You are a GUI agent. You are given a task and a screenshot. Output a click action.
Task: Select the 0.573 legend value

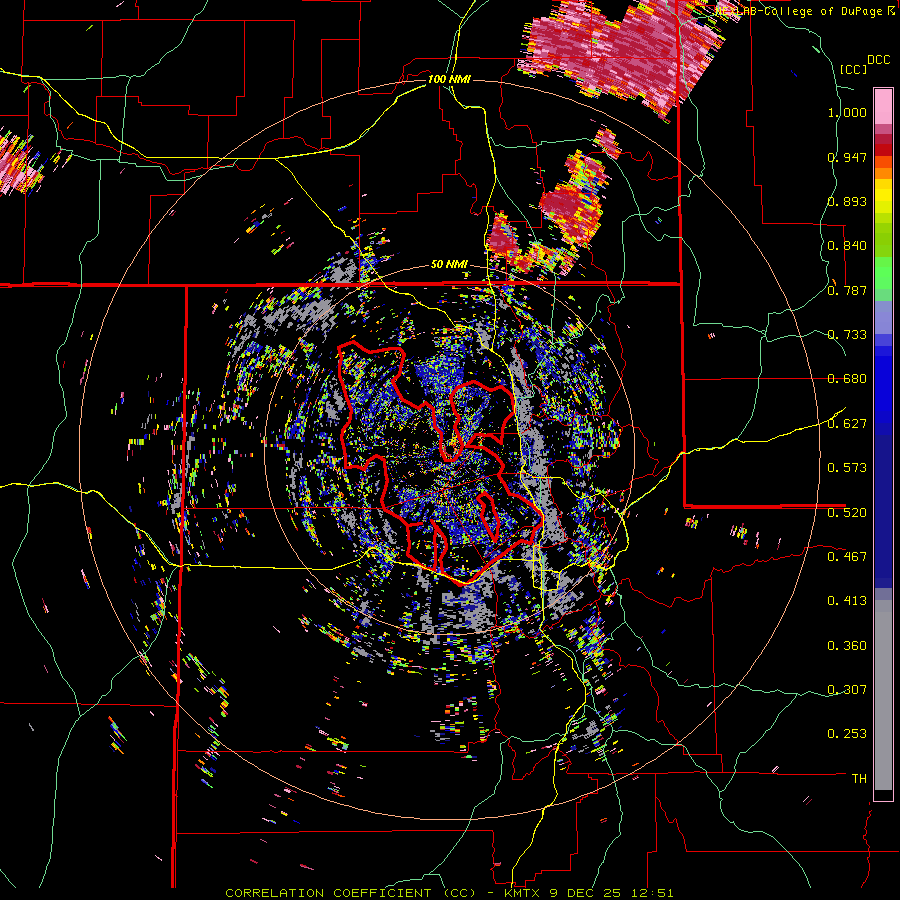point(847,468)
